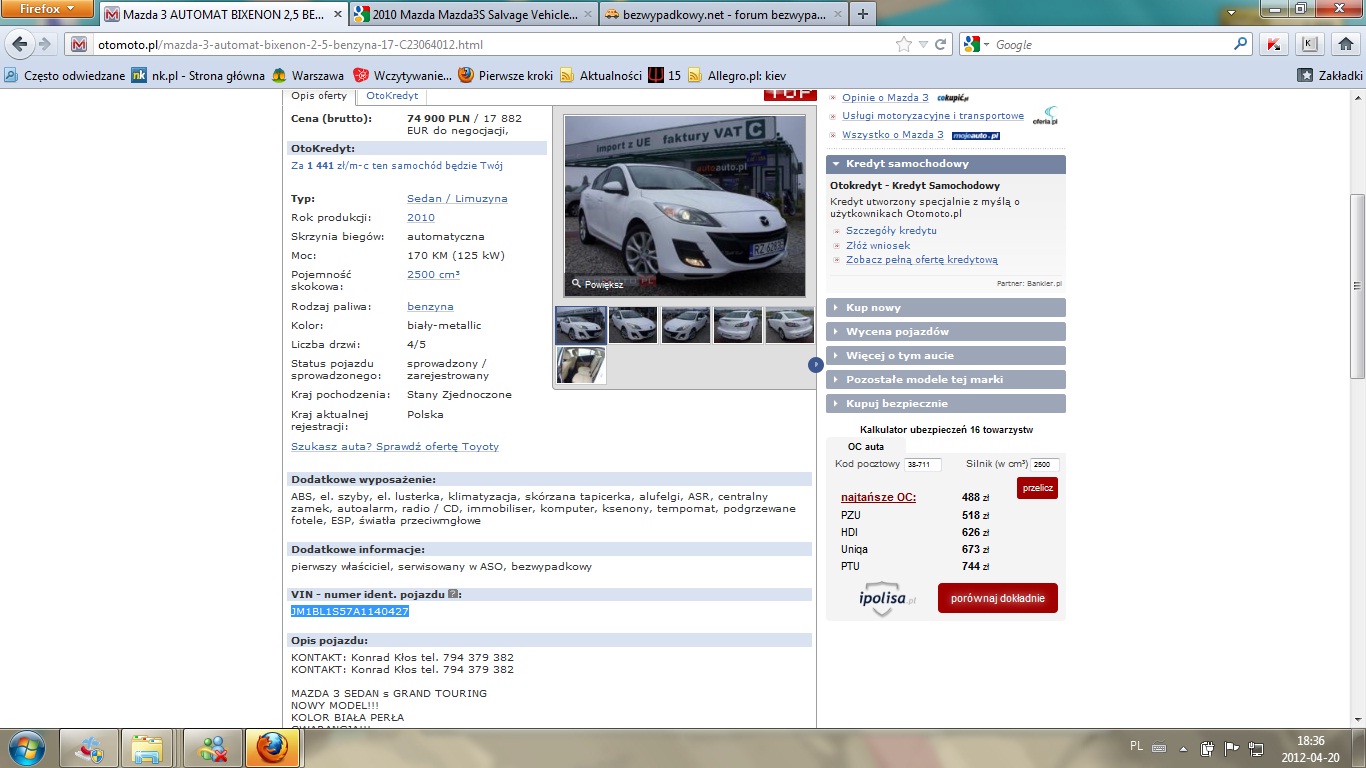This screenshot has width=1366, height=768.
Task: Select the fourth thumbnail showing rear view
Action: tap(738, 325)
